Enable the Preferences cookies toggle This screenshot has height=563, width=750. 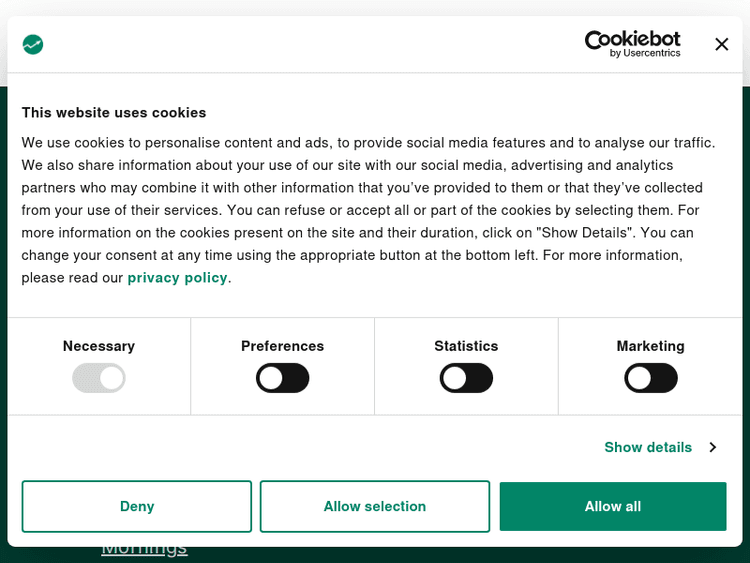click(282, 378)
